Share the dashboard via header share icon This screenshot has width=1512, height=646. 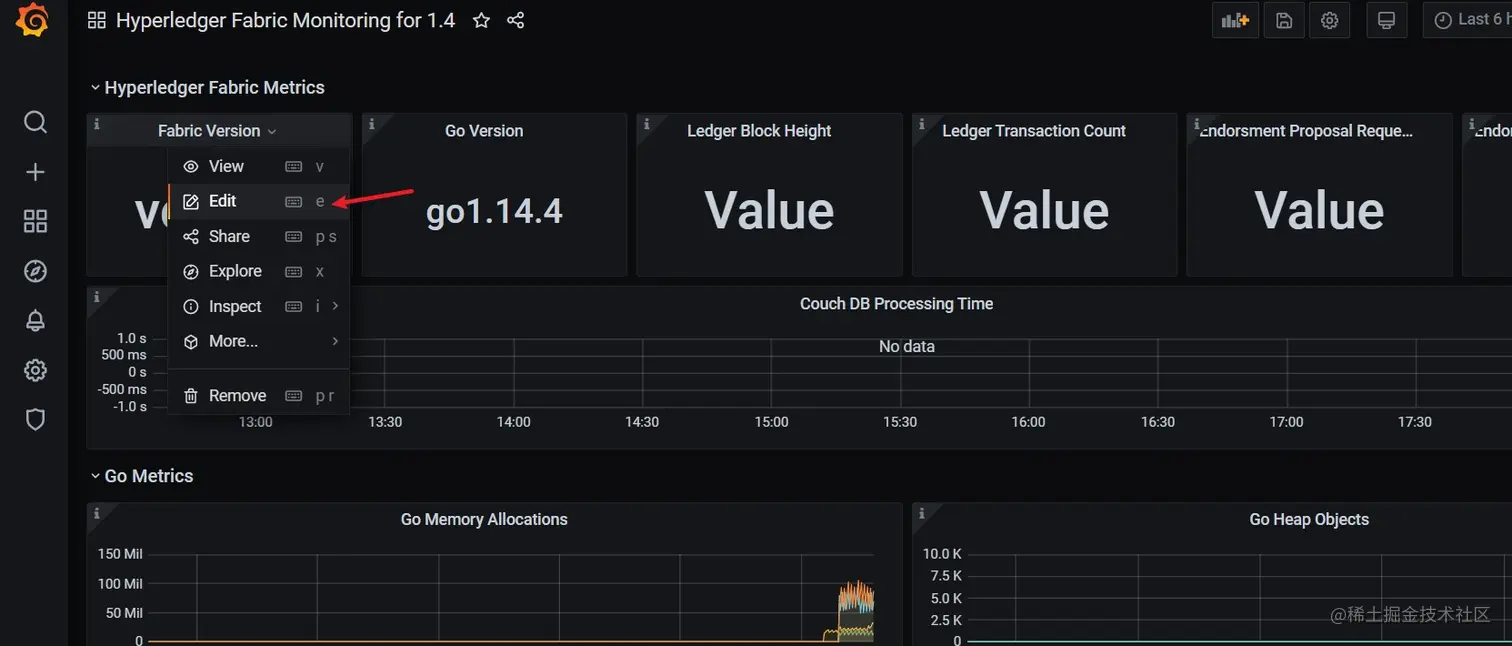tap(515, 20)
